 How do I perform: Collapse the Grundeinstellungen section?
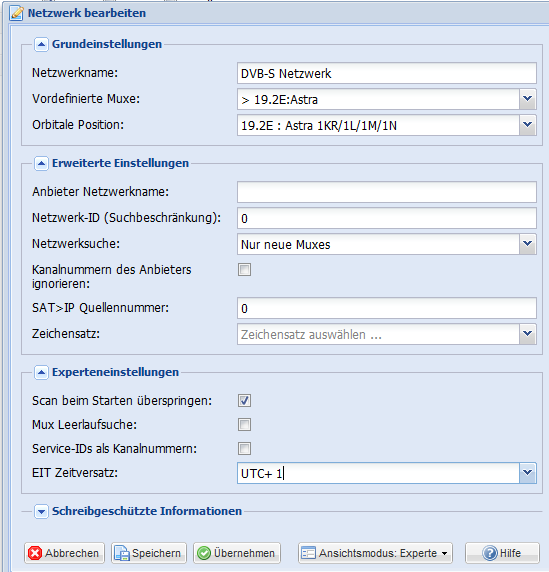pyautogui.click(x=41, y=45)
